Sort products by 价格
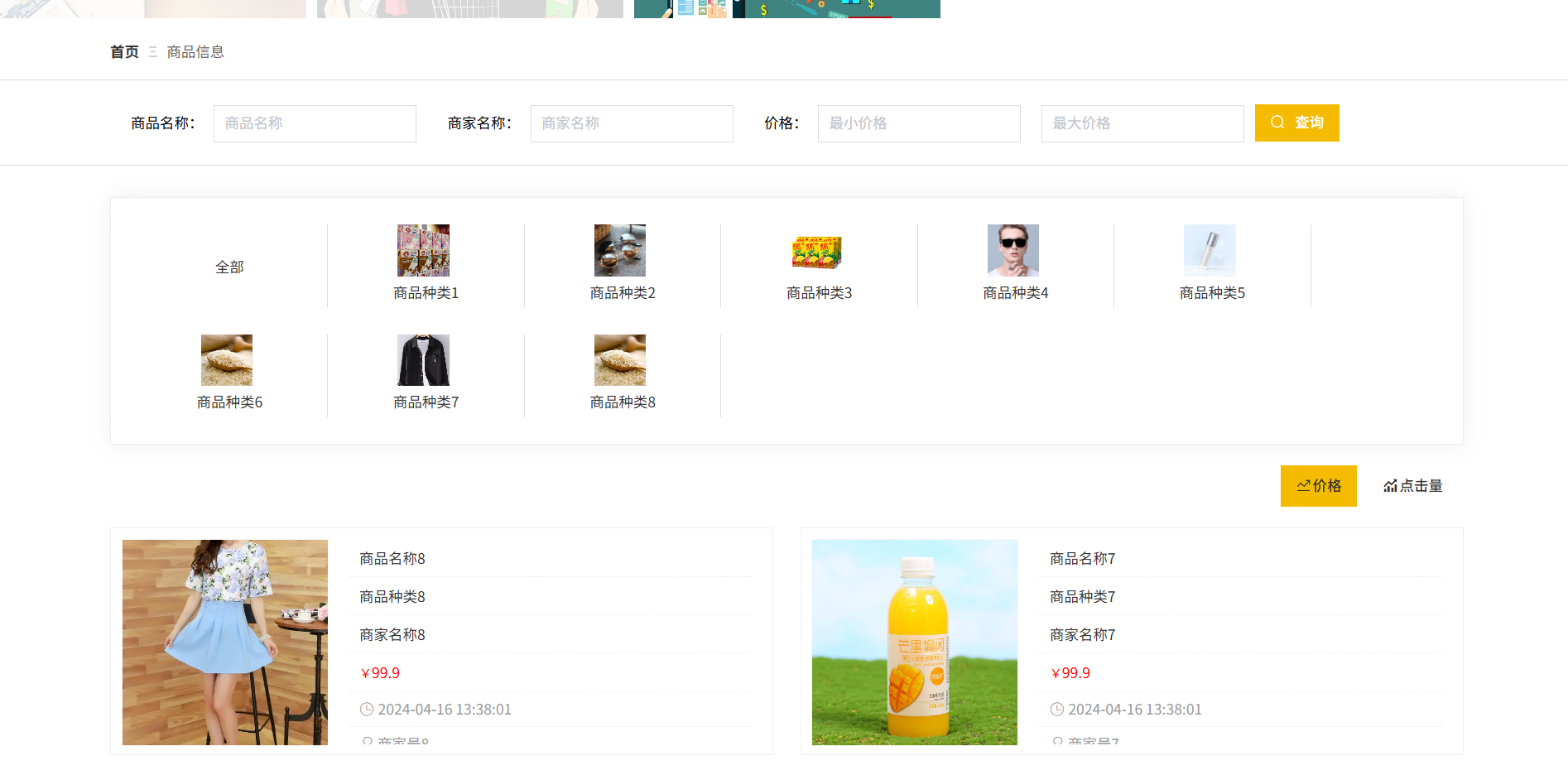The width and height of the screenshot is (1568, 775). pyautogui.click(x=1319, y=486)
